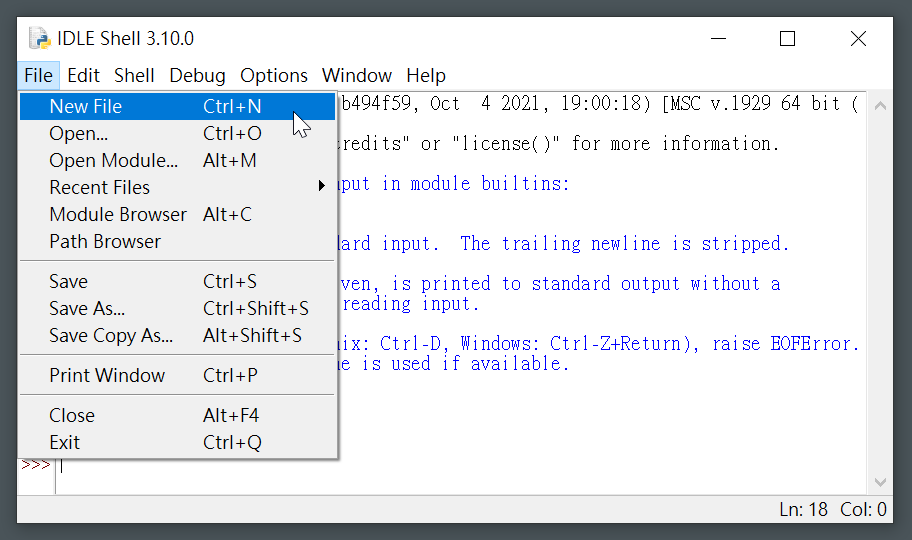Viewport: 912px width, 540px height.
Task: Open the Edit menu
Action: [x=83, y=76]
